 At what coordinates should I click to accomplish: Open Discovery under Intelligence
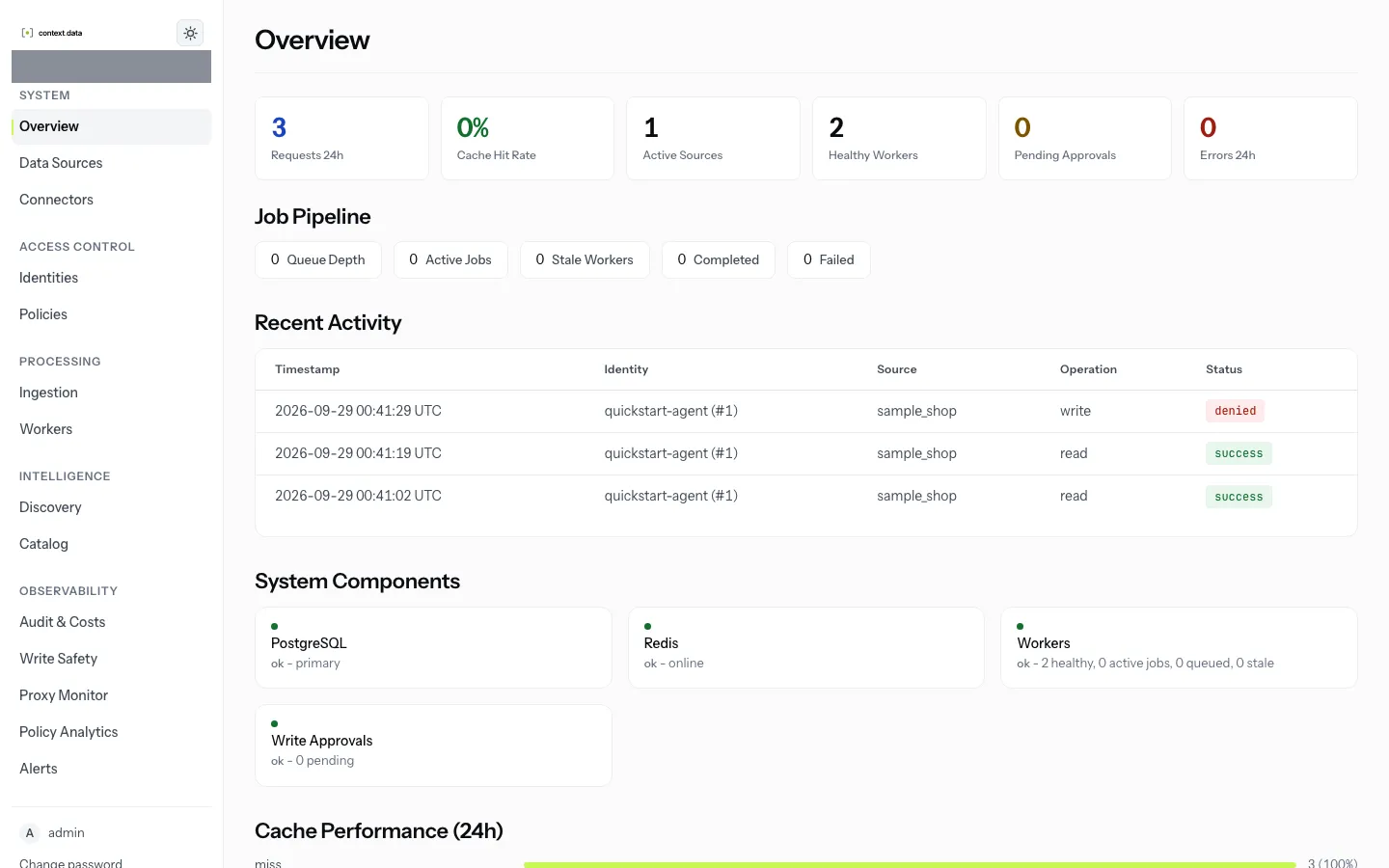click(x=112, y=507)
